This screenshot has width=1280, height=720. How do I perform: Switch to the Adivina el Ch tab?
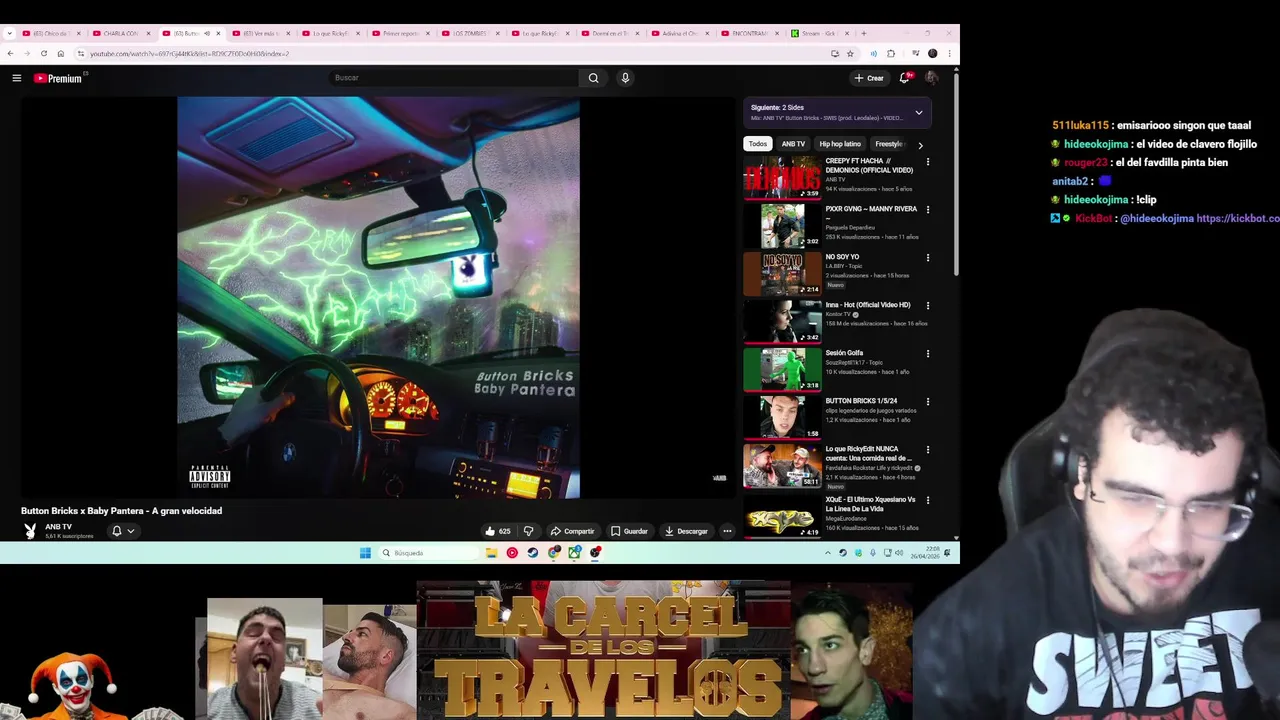tap(680, 33)
